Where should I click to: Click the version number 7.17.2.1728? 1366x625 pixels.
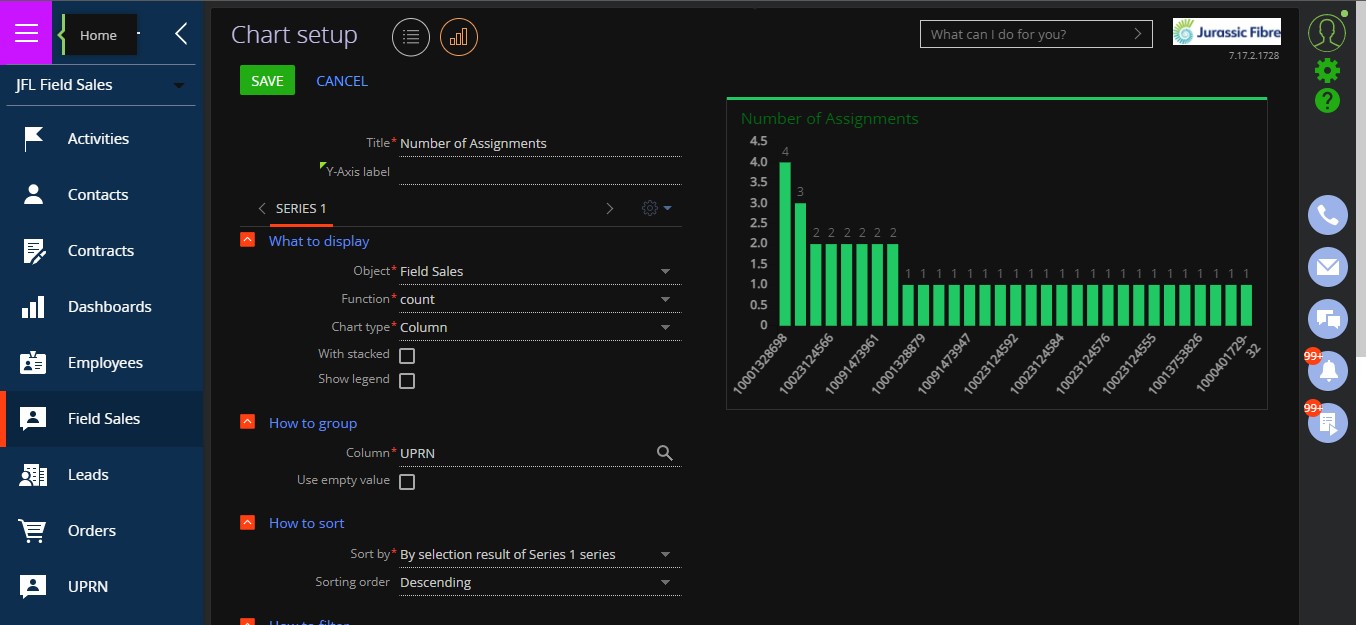tap(1255, 56)
